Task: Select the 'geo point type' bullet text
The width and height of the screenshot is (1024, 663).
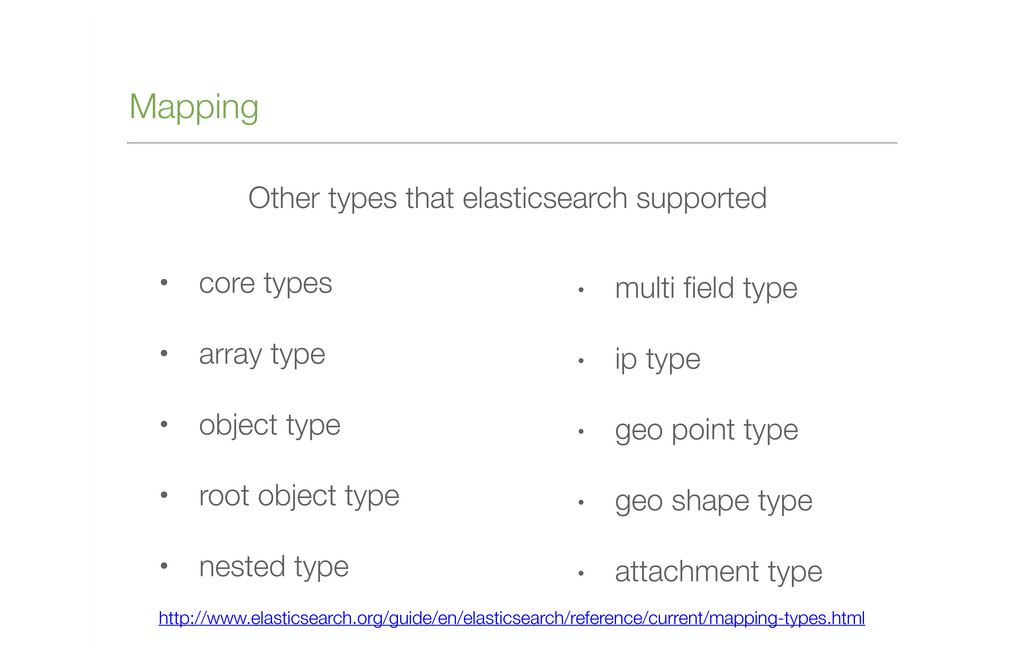Action: [706, 430]
